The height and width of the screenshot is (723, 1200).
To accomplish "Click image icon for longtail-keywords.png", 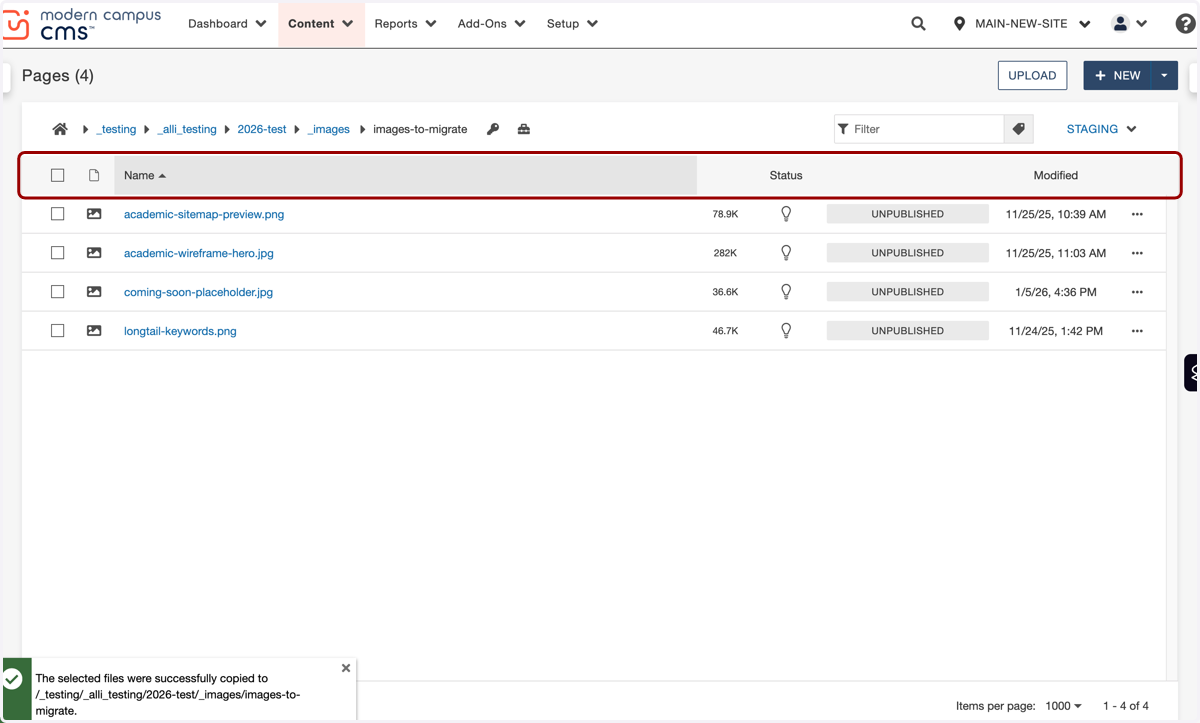I will point(94,331).
